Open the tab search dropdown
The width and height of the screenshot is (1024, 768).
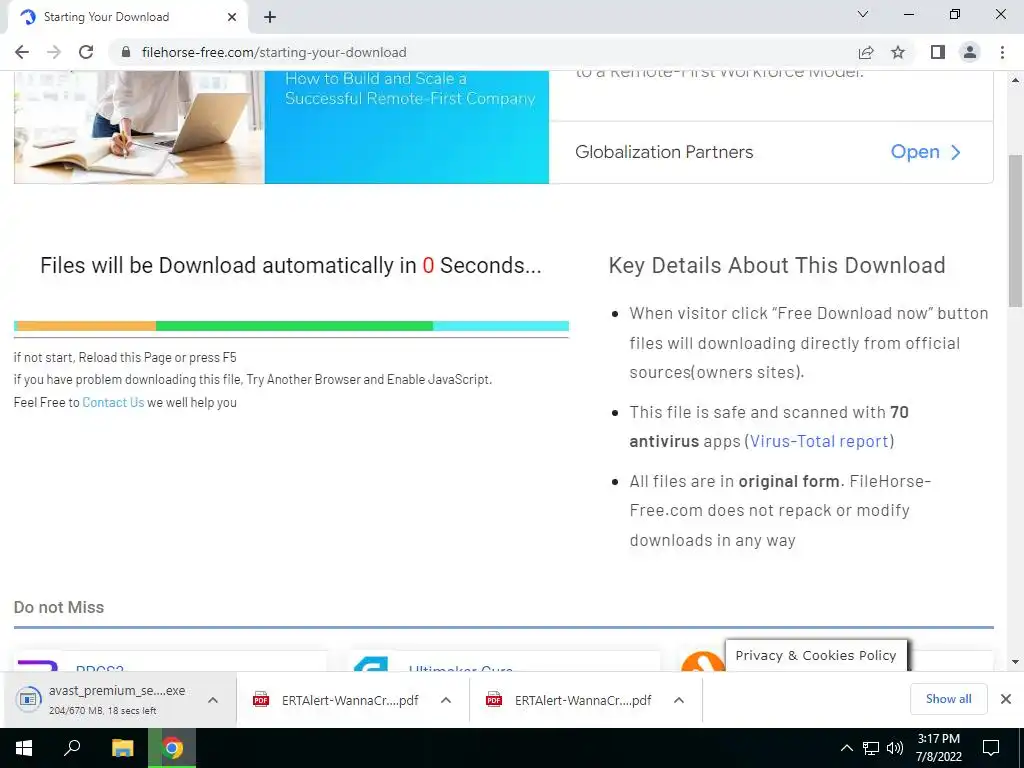(x=863, y=14)
